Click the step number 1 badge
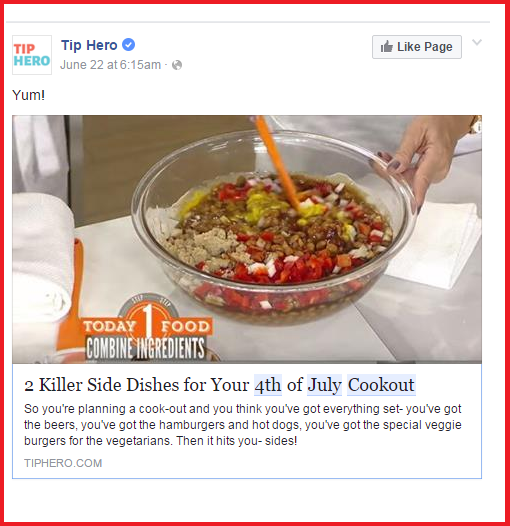Screen dimensions: 510x526 pos(147,320)
